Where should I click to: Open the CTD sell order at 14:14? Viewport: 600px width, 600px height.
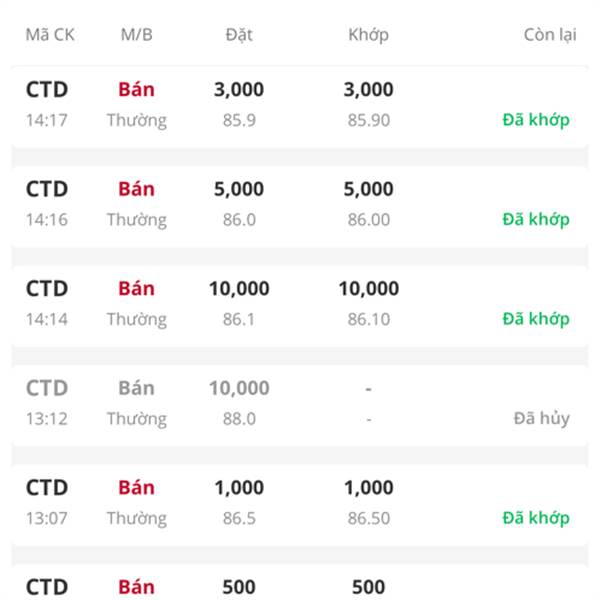[300, 305]
